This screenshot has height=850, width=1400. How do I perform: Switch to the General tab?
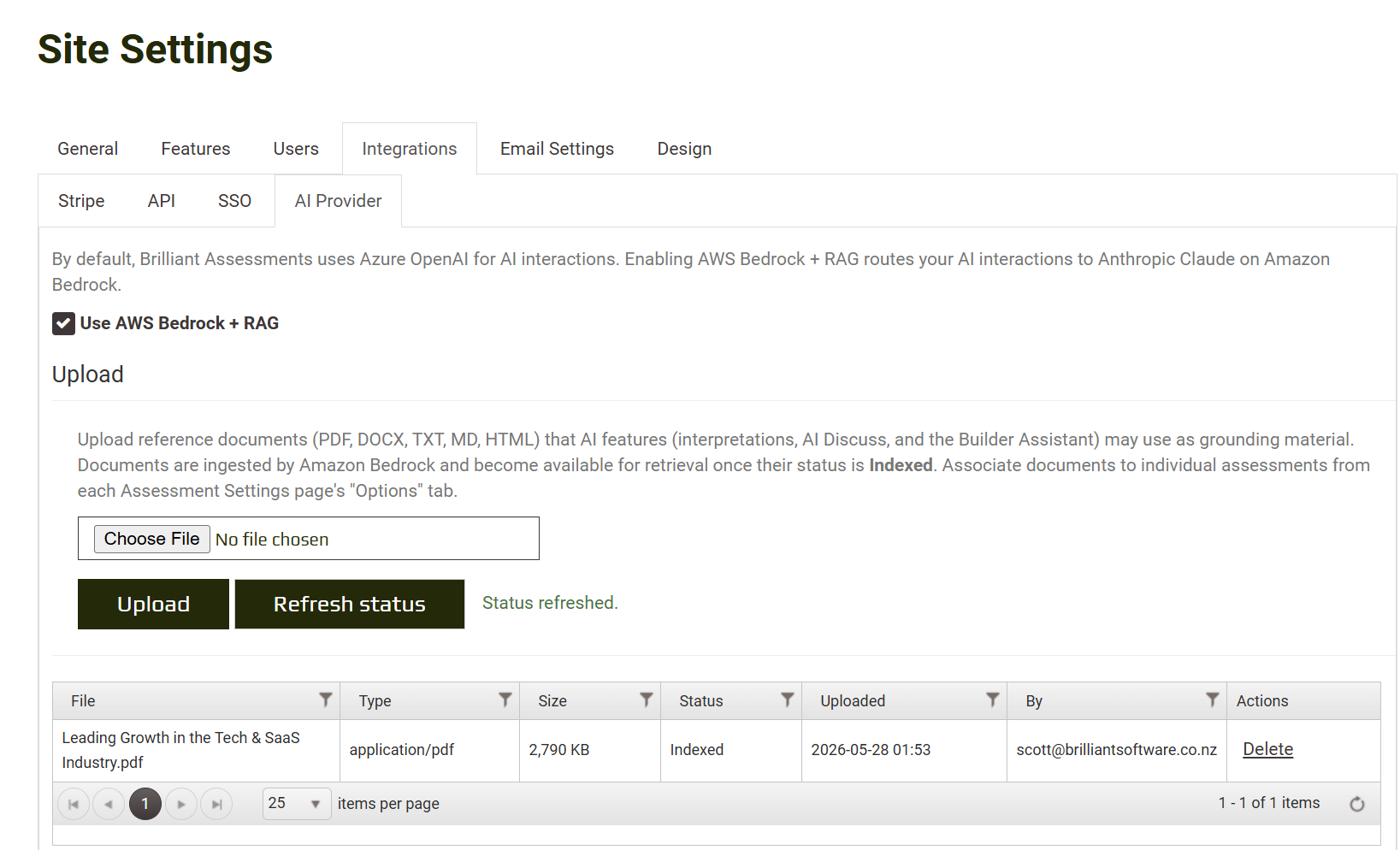(87, 149)
